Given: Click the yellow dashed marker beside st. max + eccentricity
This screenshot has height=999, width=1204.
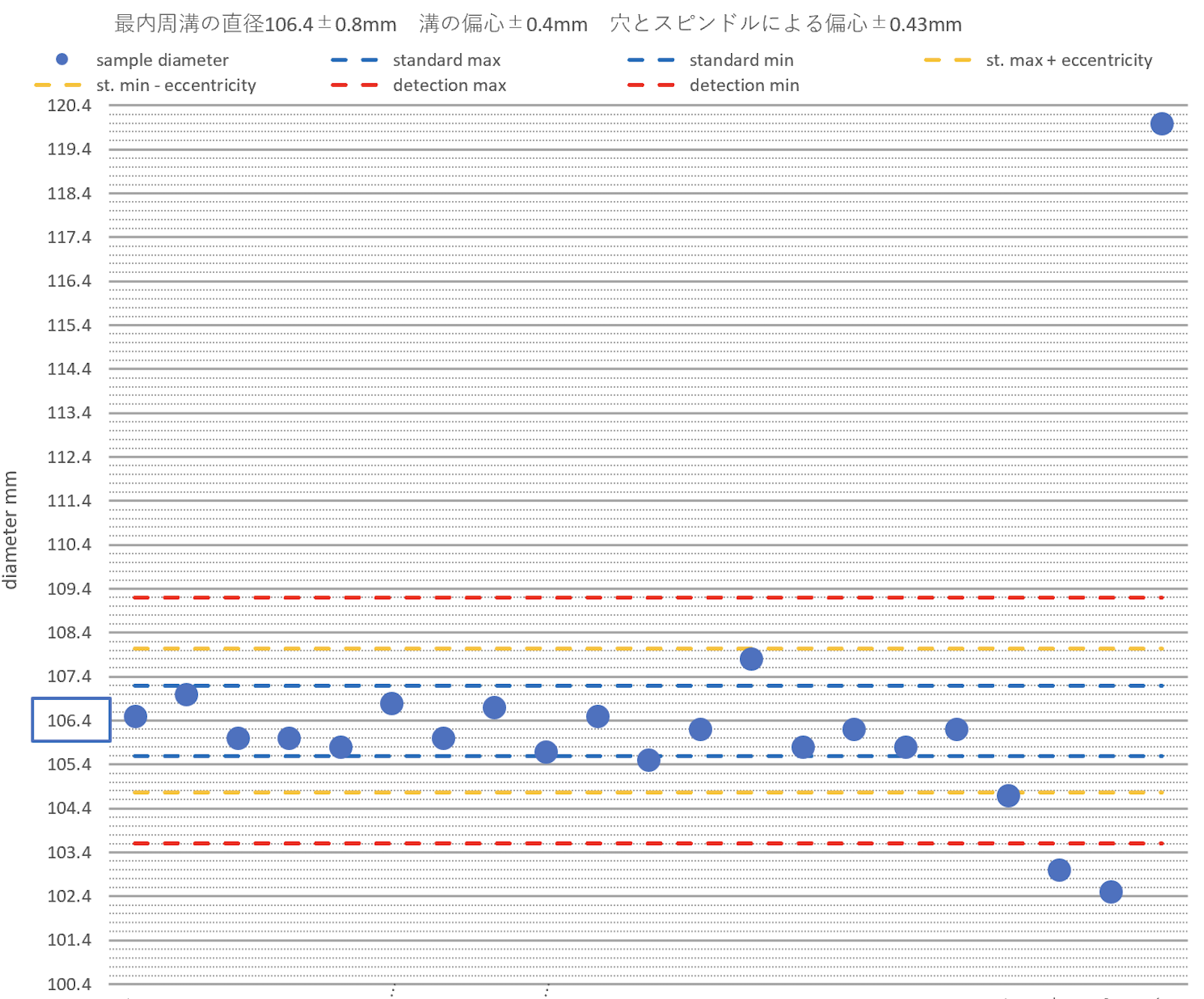Looking at the screenshot, I should pos(948,60).
